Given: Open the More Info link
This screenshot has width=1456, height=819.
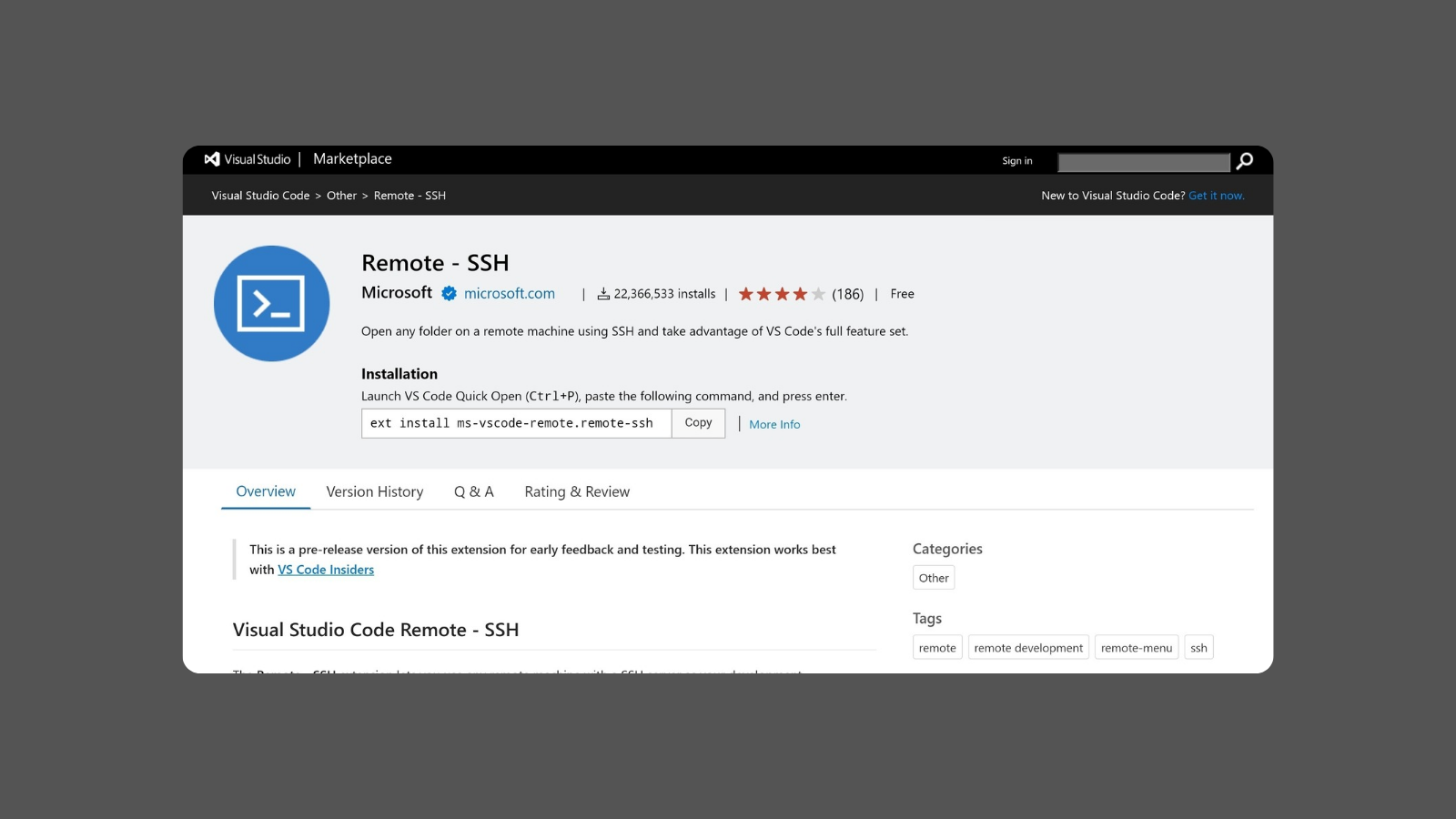Looking at the screenshot, I should [x=774, y=424].
